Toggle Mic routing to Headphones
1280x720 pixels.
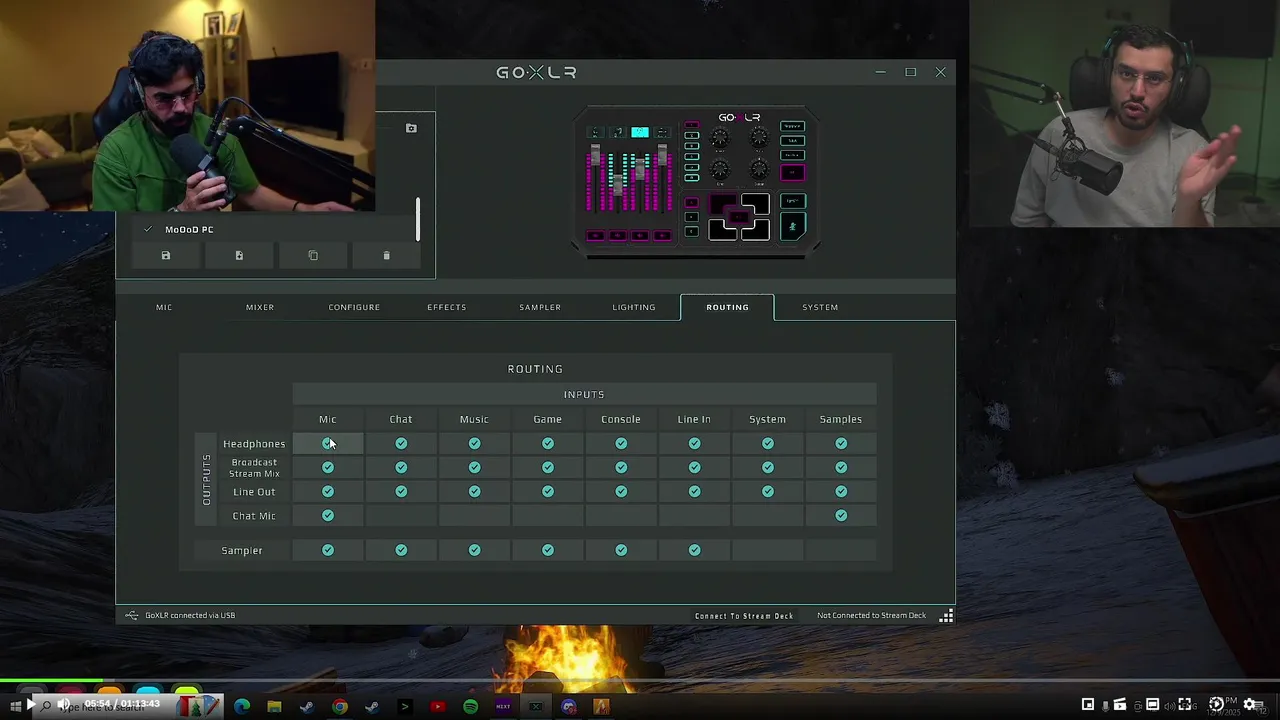[328, 443]
